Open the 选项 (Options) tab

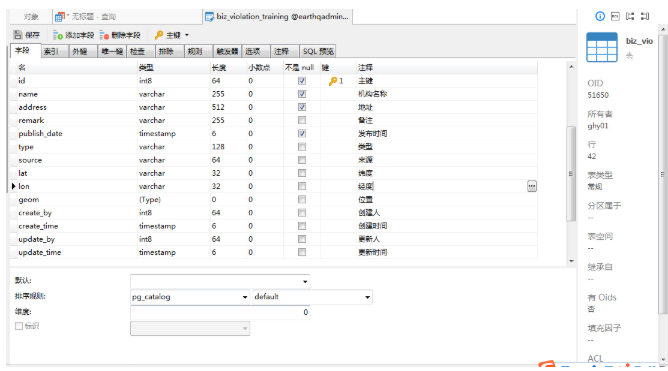pos(256,51)
